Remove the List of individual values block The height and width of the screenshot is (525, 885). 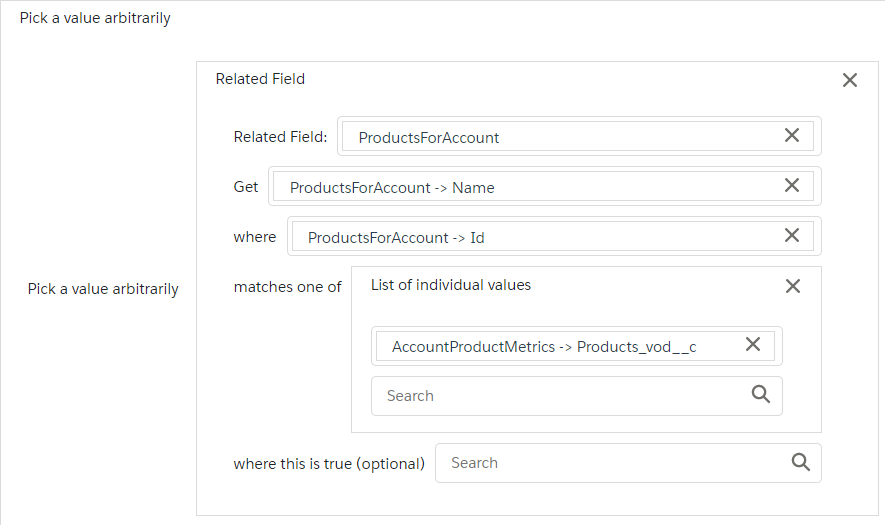click(793, 286)
